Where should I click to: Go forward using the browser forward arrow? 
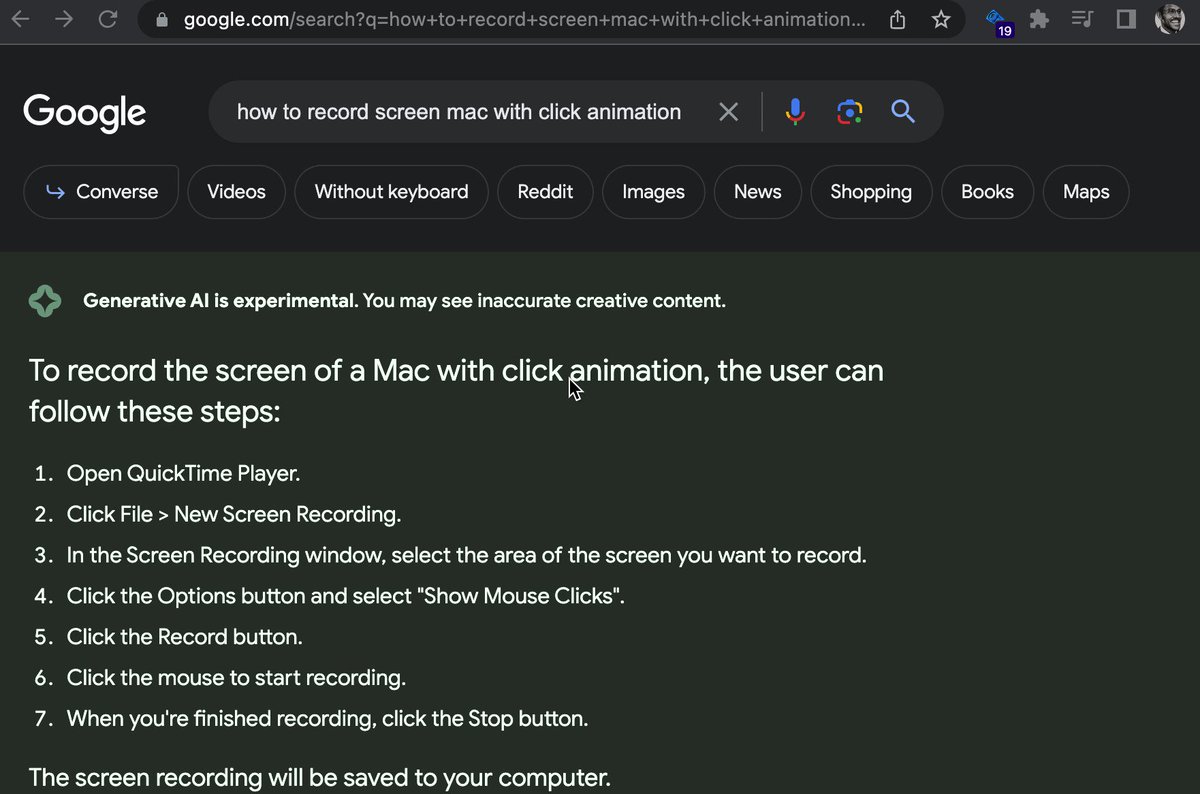pos(64,19)
